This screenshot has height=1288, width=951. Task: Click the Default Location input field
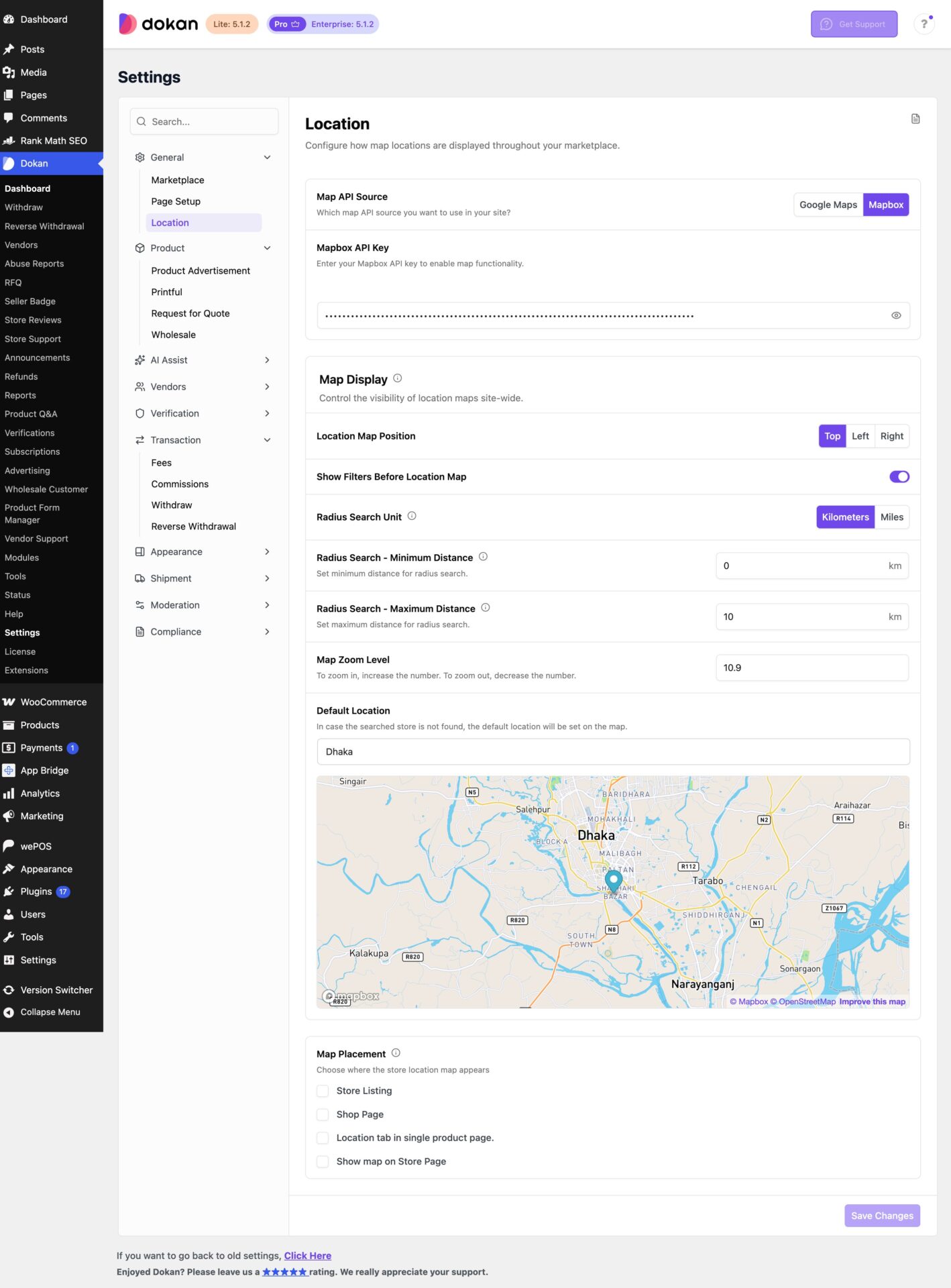613,751
